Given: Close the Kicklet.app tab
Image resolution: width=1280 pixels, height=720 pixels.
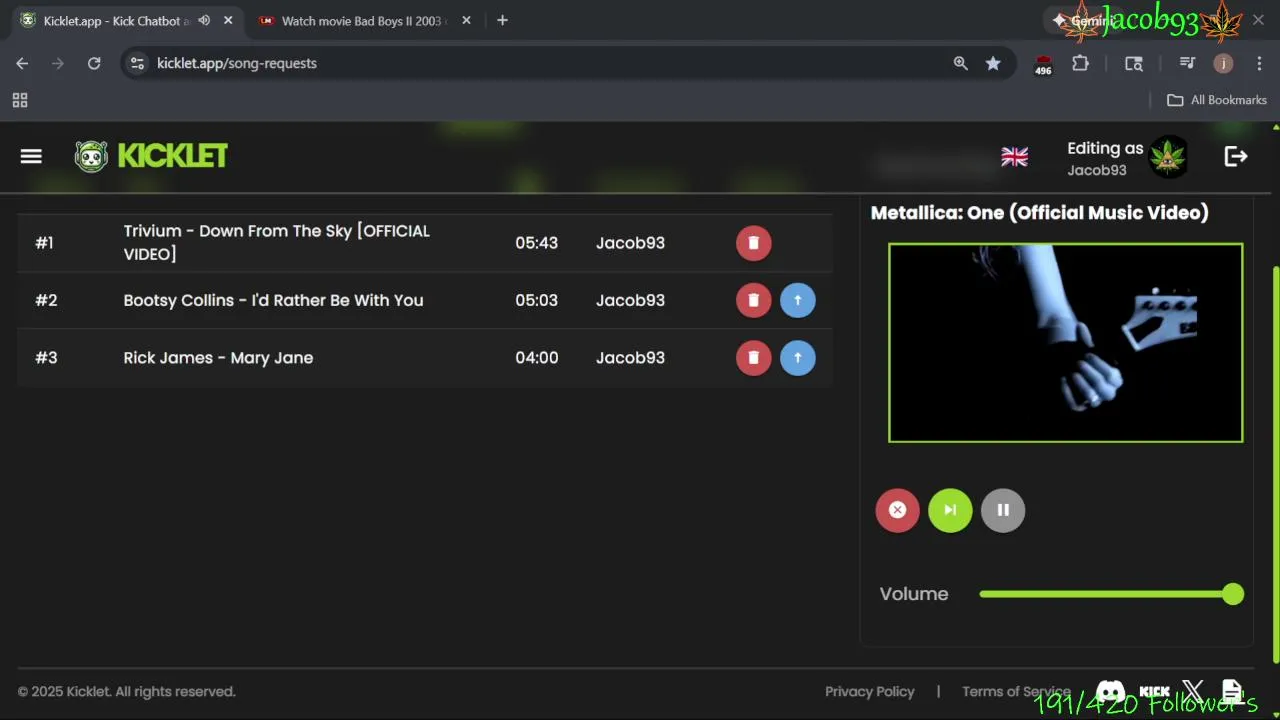Looking at the screenshot, I should [x=228, y=20].
